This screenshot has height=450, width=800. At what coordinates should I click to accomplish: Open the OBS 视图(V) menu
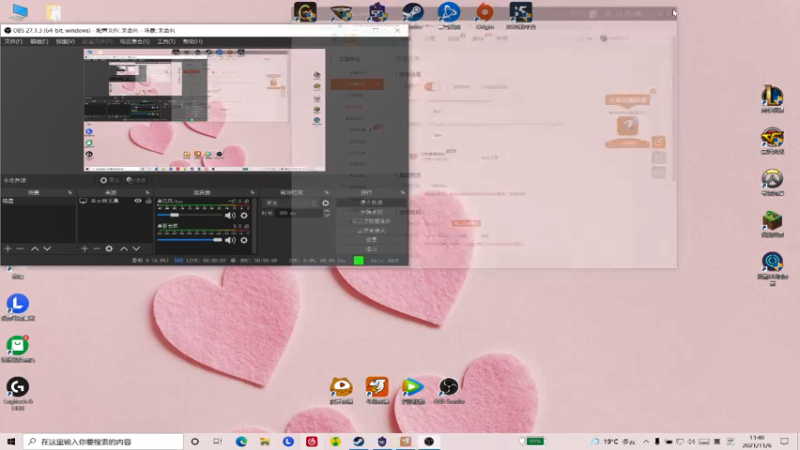coord(65,41)
